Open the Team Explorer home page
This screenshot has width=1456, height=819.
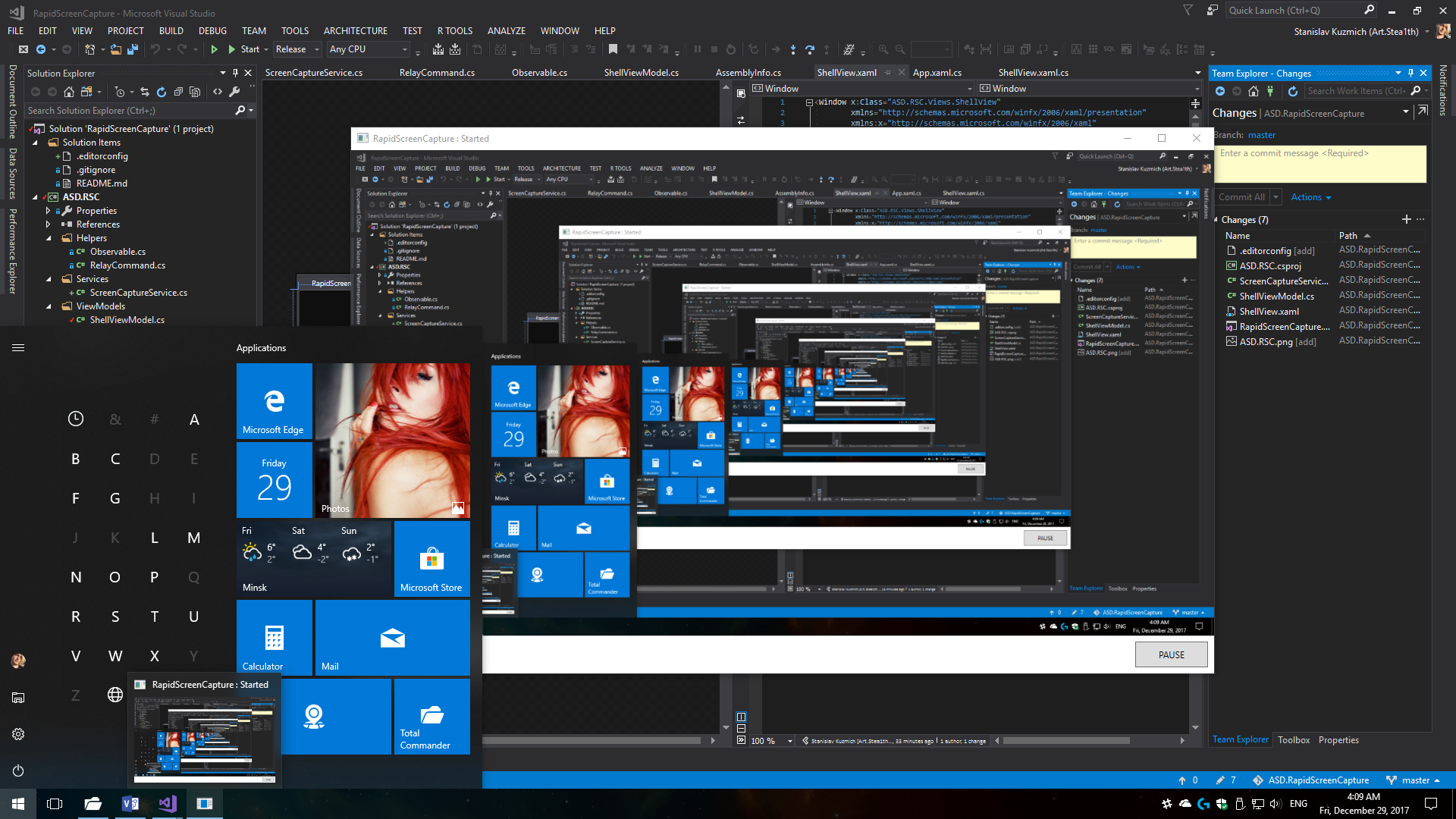1254,91
